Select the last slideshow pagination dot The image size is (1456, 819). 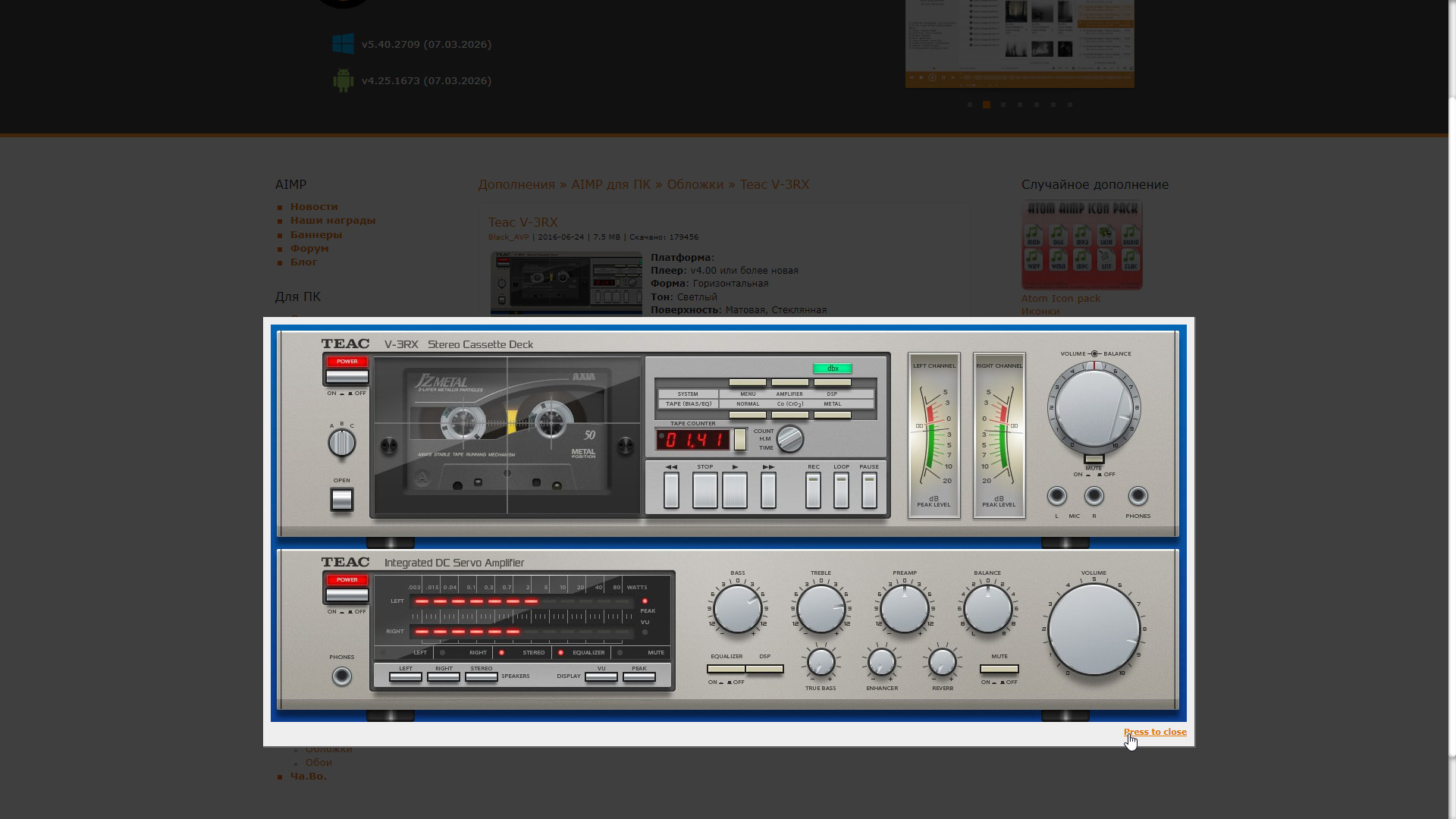(1070, 105)
